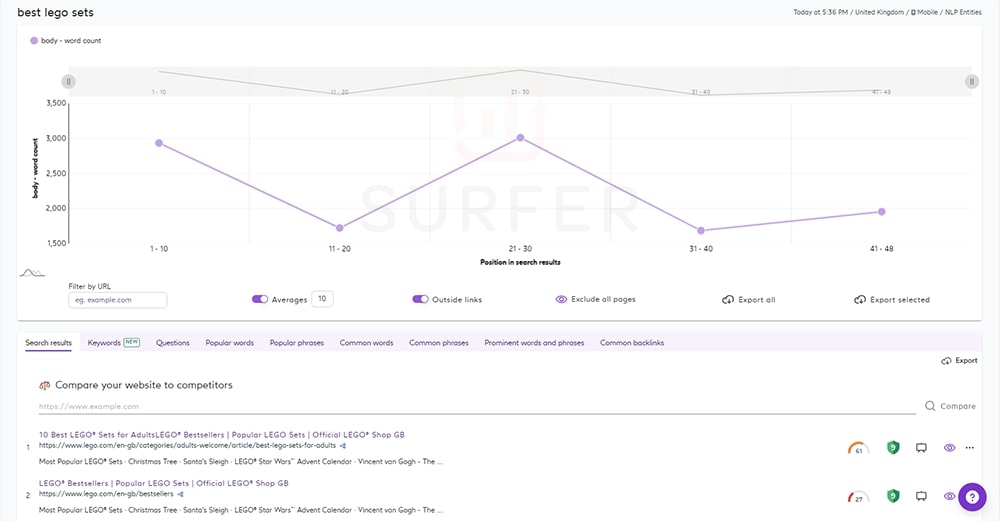The image size is (1000, 521).
Task: Grab the right range slider handle on the chart
Action: [x=971, y=82]
